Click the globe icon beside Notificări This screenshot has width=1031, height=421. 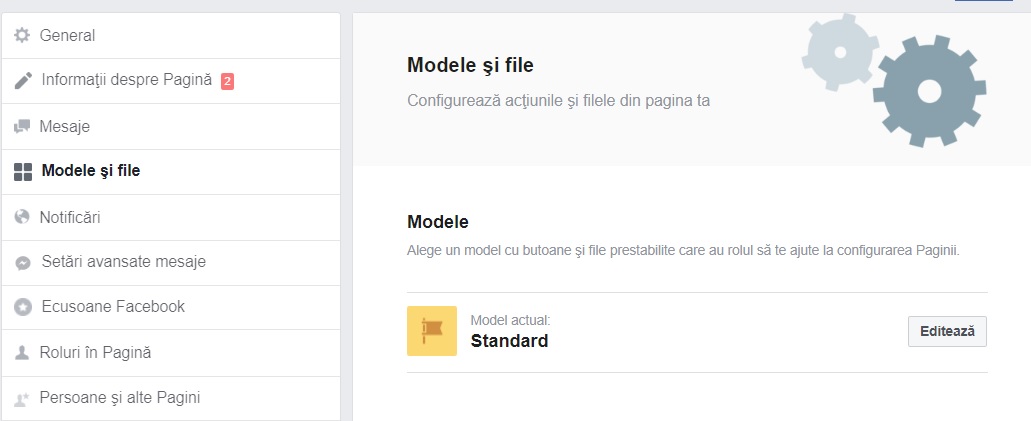[22, 217]
